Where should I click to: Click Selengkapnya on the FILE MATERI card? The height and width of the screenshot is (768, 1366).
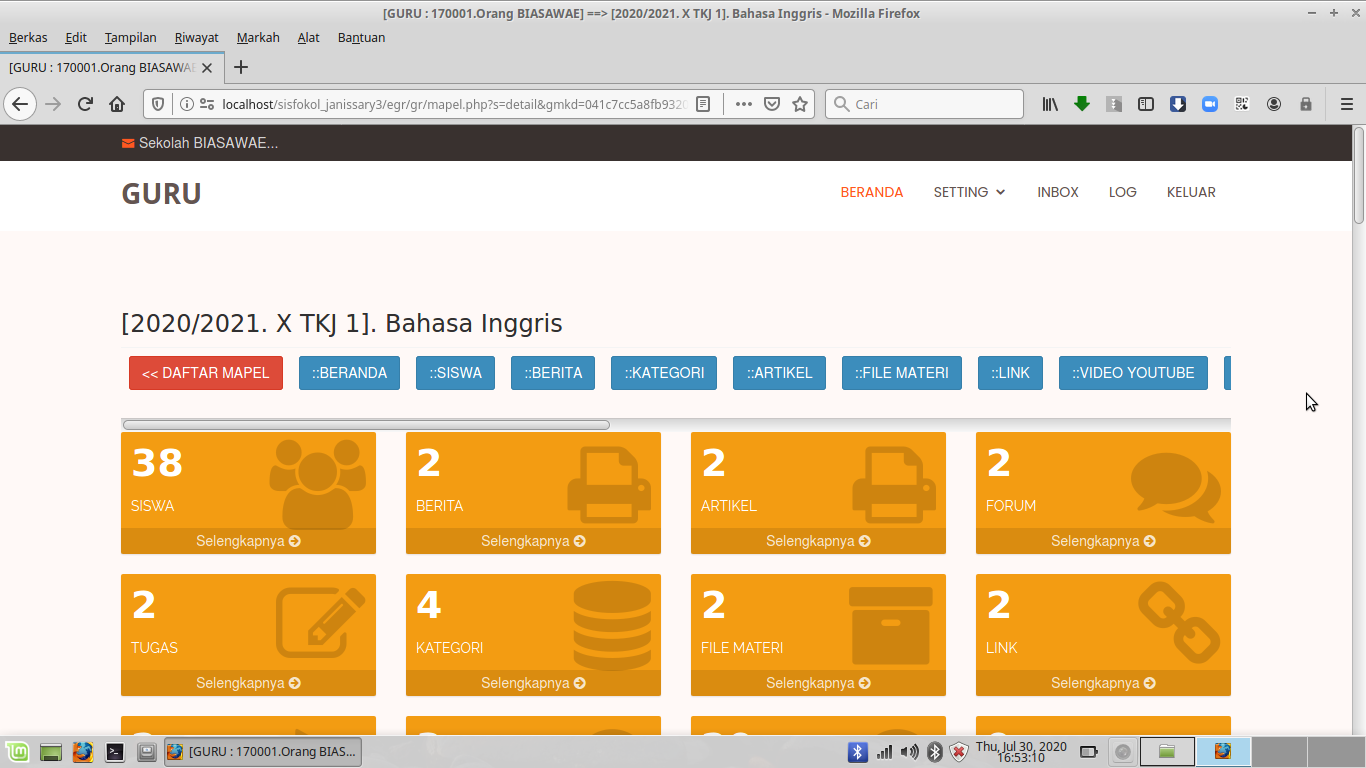[x=818, y=683]
